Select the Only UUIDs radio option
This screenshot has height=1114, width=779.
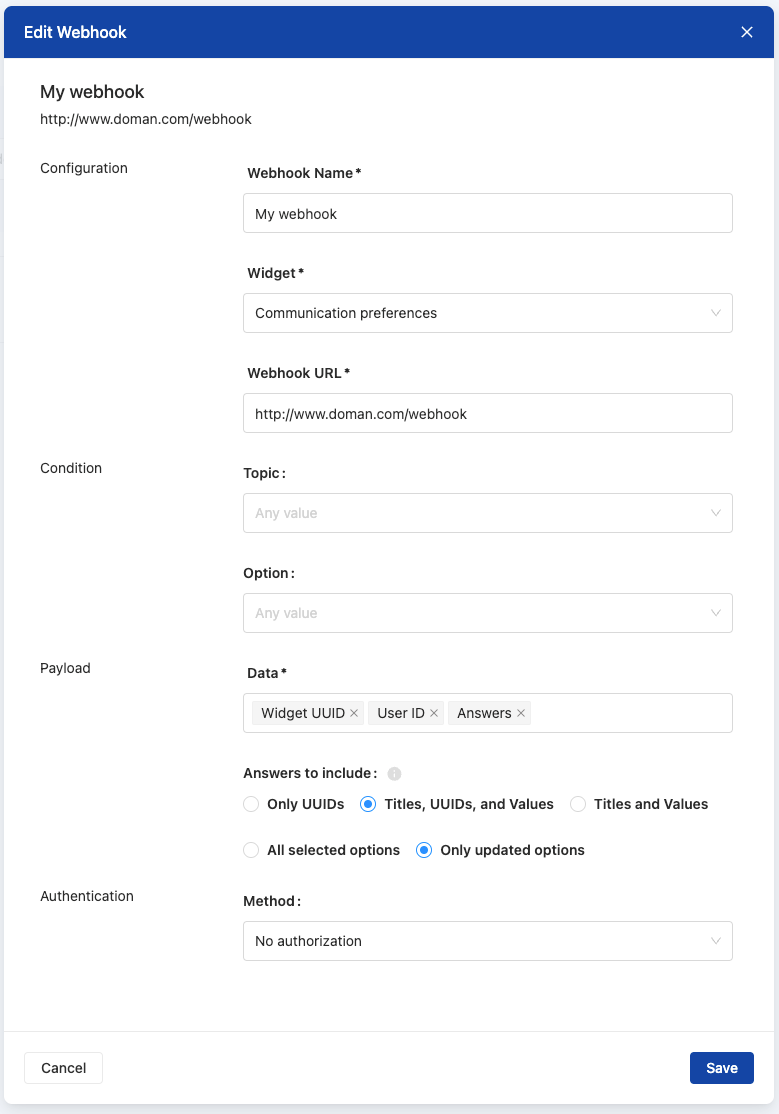pos(251,804)
